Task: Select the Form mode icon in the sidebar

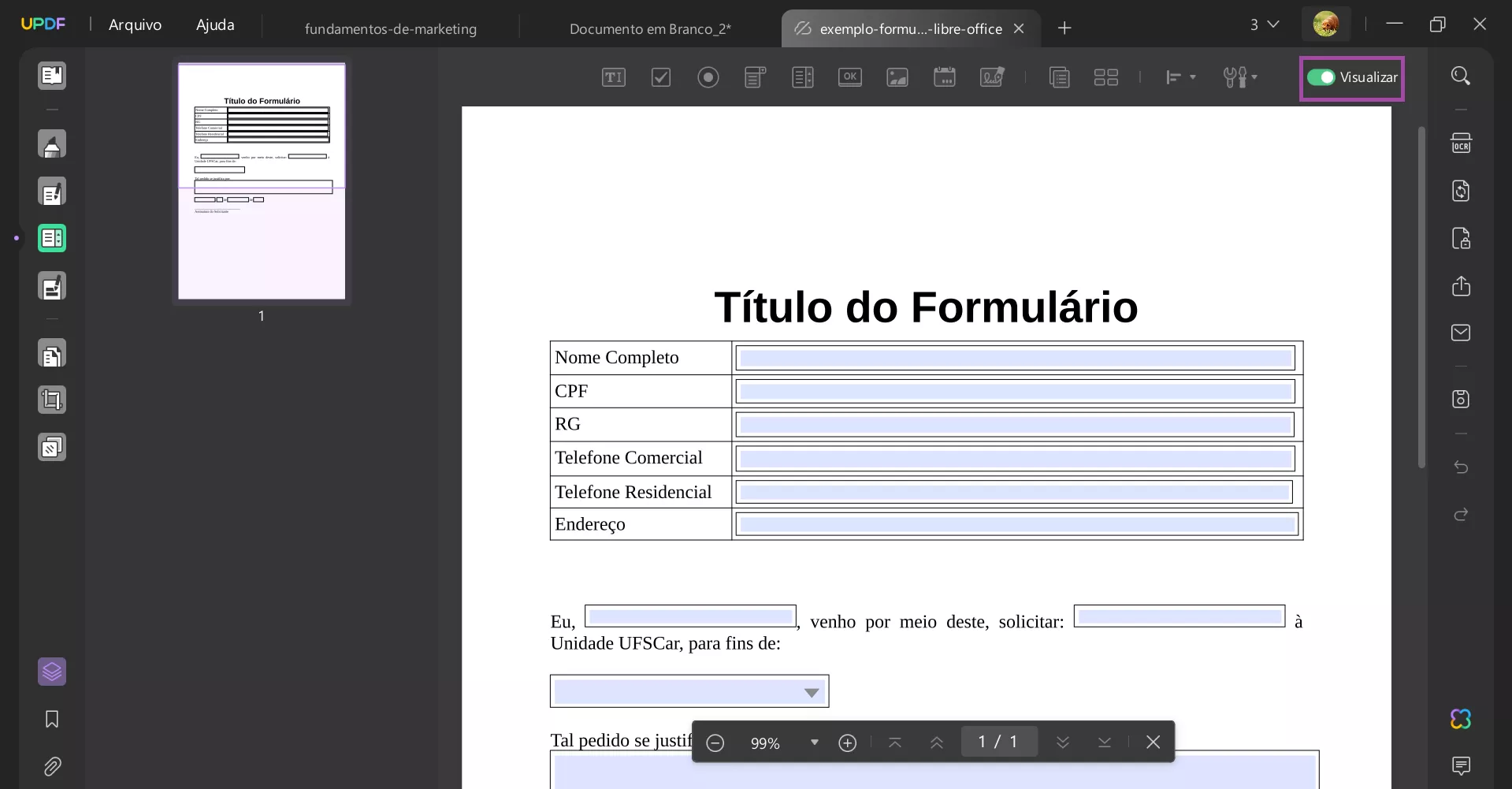Action: tap(52, 238)
